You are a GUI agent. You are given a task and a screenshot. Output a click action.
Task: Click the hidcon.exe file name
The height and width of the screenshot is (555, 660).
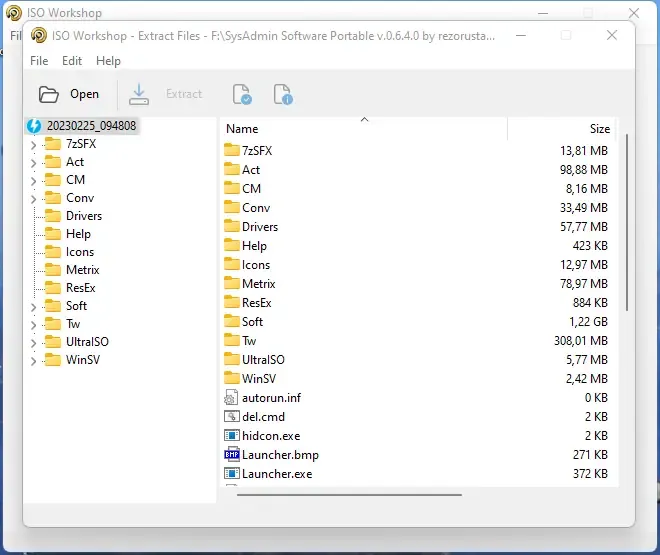[x=271, y=436]
